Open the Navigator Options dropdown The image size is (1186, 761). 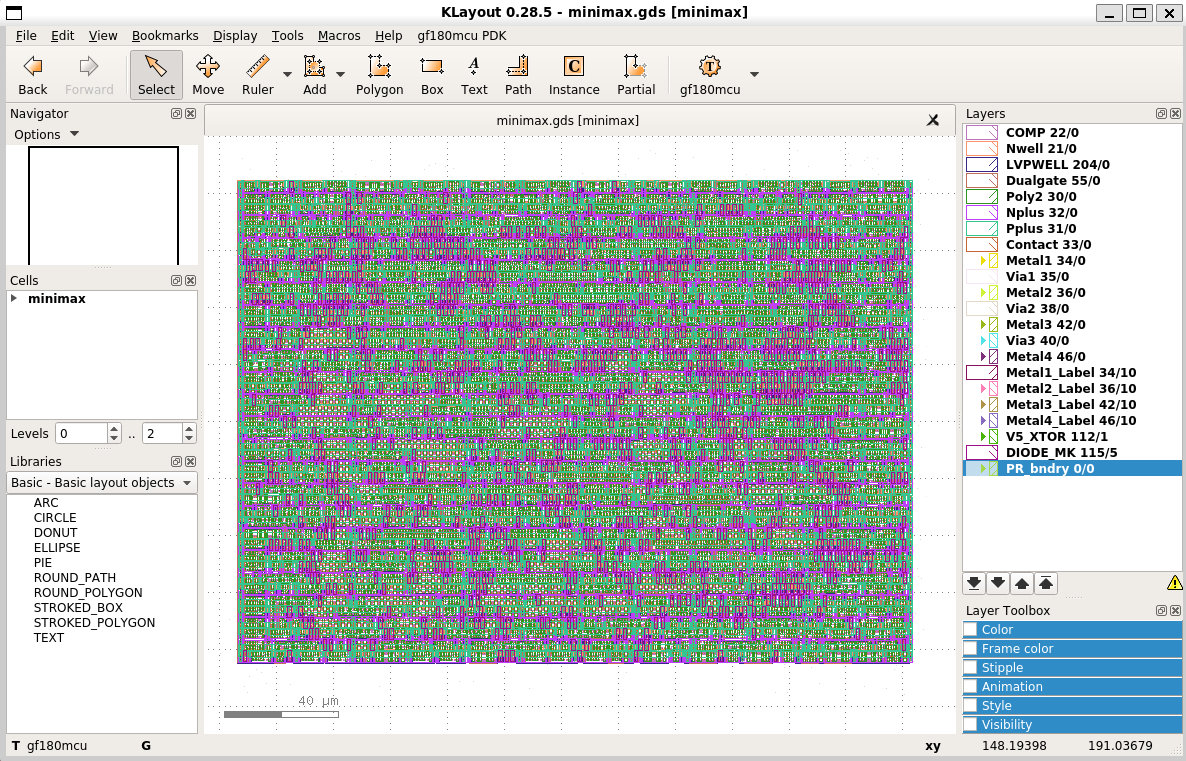[x=46, y=135]
